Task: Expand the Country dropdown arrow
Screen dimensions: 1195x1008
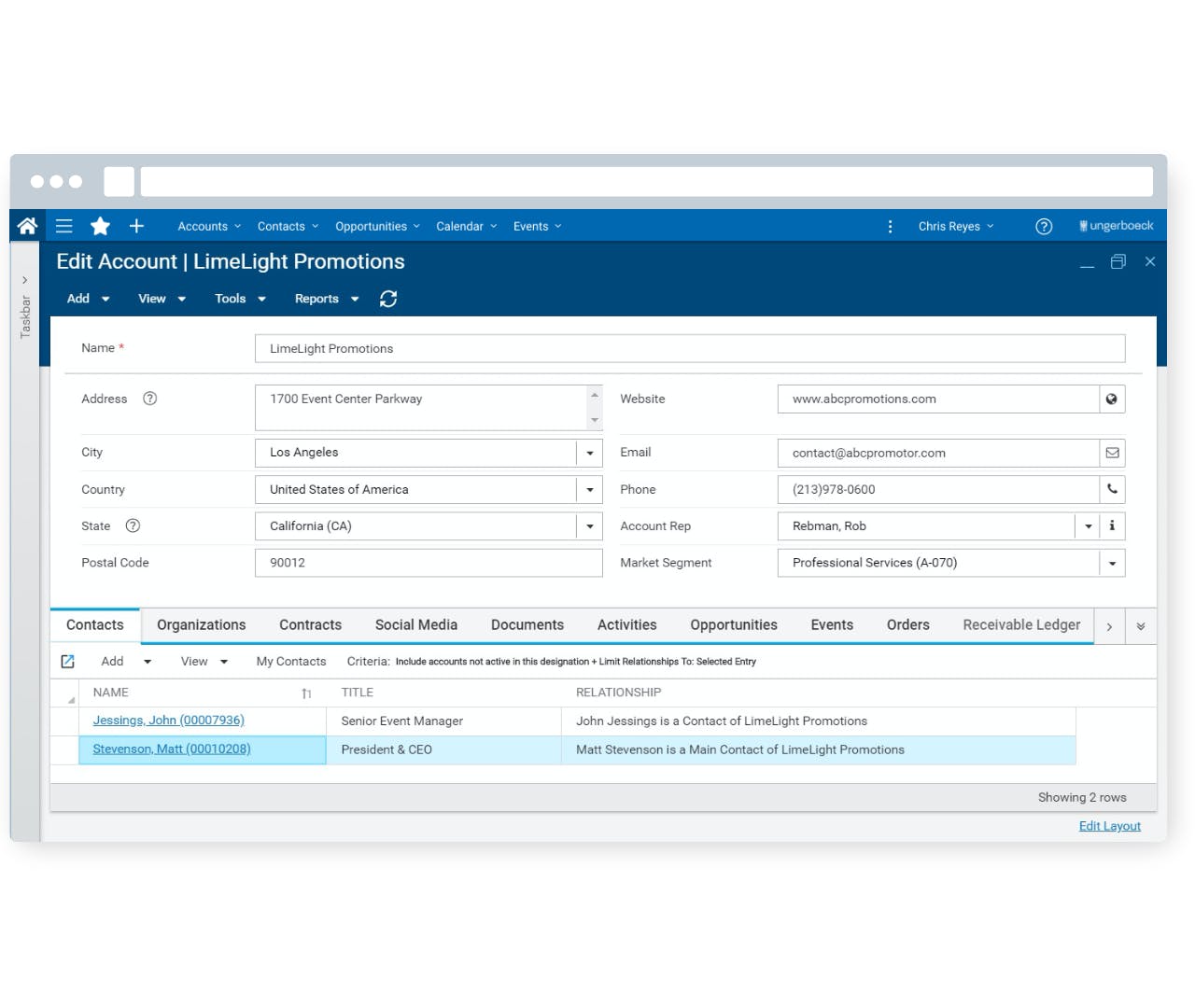Action: [x=589, y=489]
